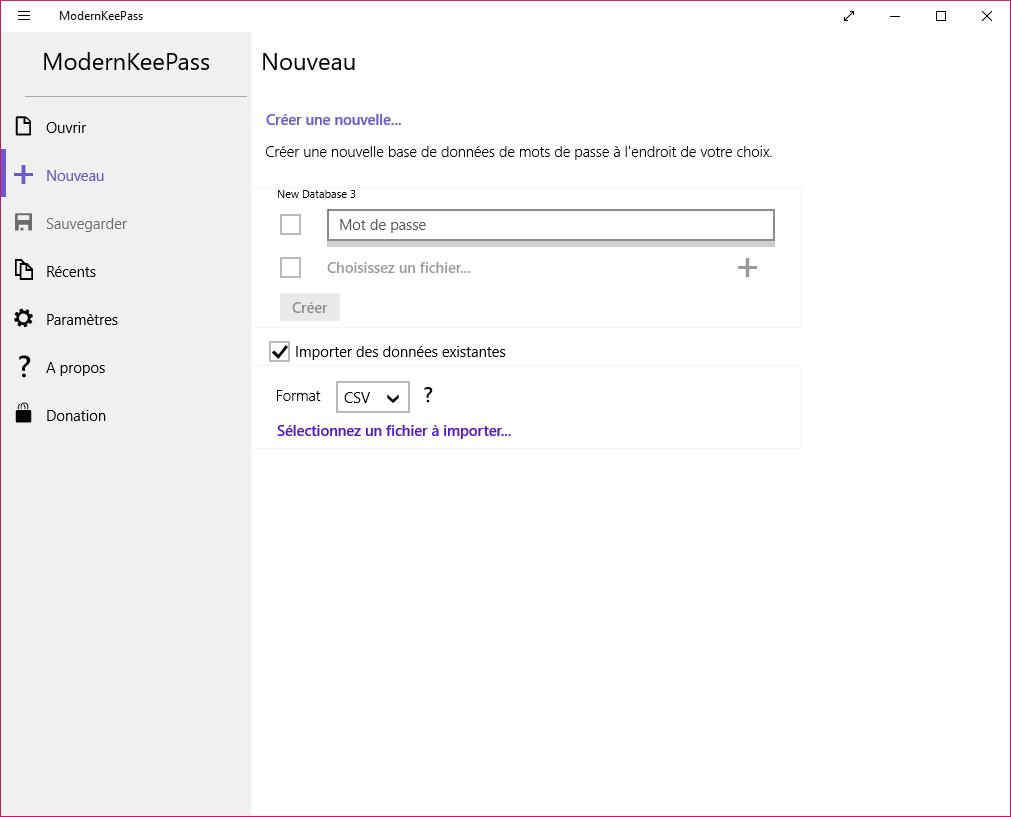Click the Paramètres gear icon

click(x=24, y=319)
